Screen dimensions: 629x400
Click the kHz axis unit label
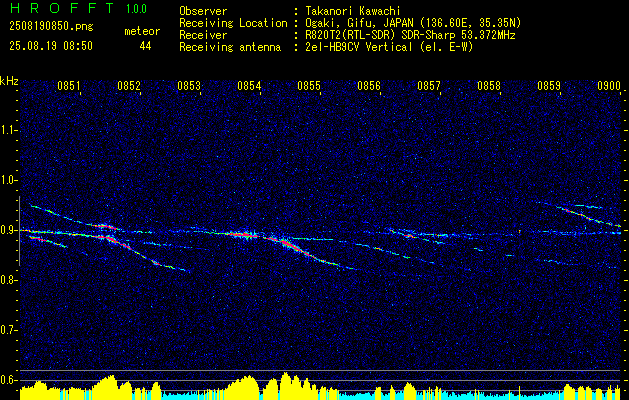coord(9,81)
